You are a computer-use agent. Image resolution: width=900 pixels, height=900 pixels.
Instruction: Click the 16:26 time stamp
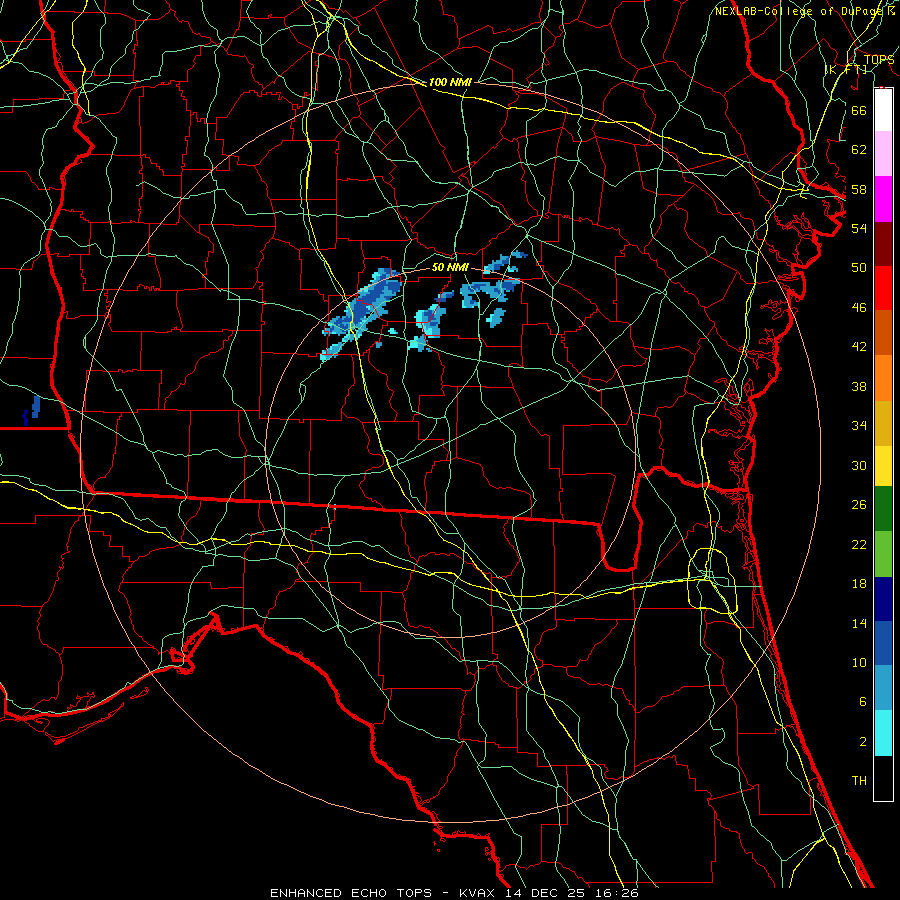617,893
